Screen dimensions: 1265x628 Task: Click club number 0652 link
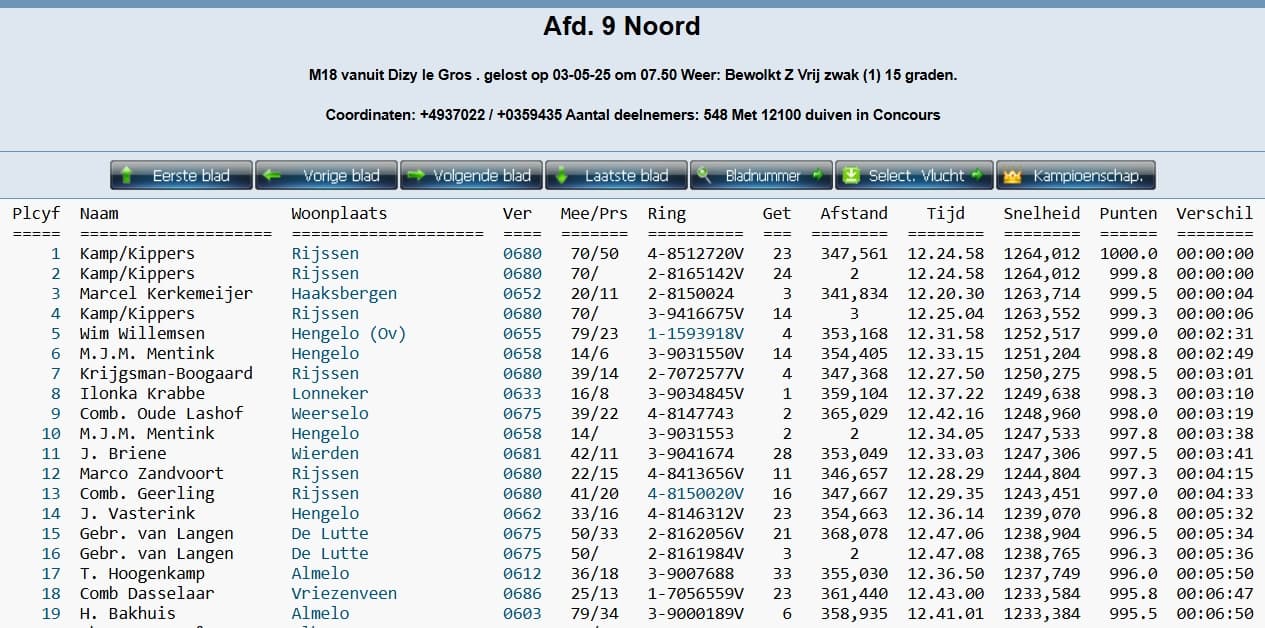[522, 294]
